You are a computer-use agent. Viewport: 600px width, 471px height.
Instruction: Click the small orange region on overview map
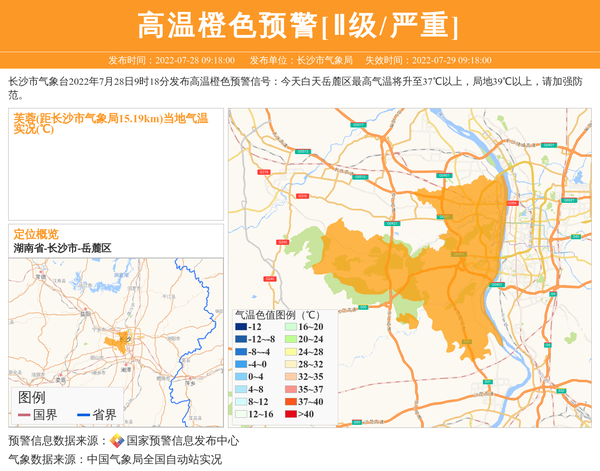(123, 342)
